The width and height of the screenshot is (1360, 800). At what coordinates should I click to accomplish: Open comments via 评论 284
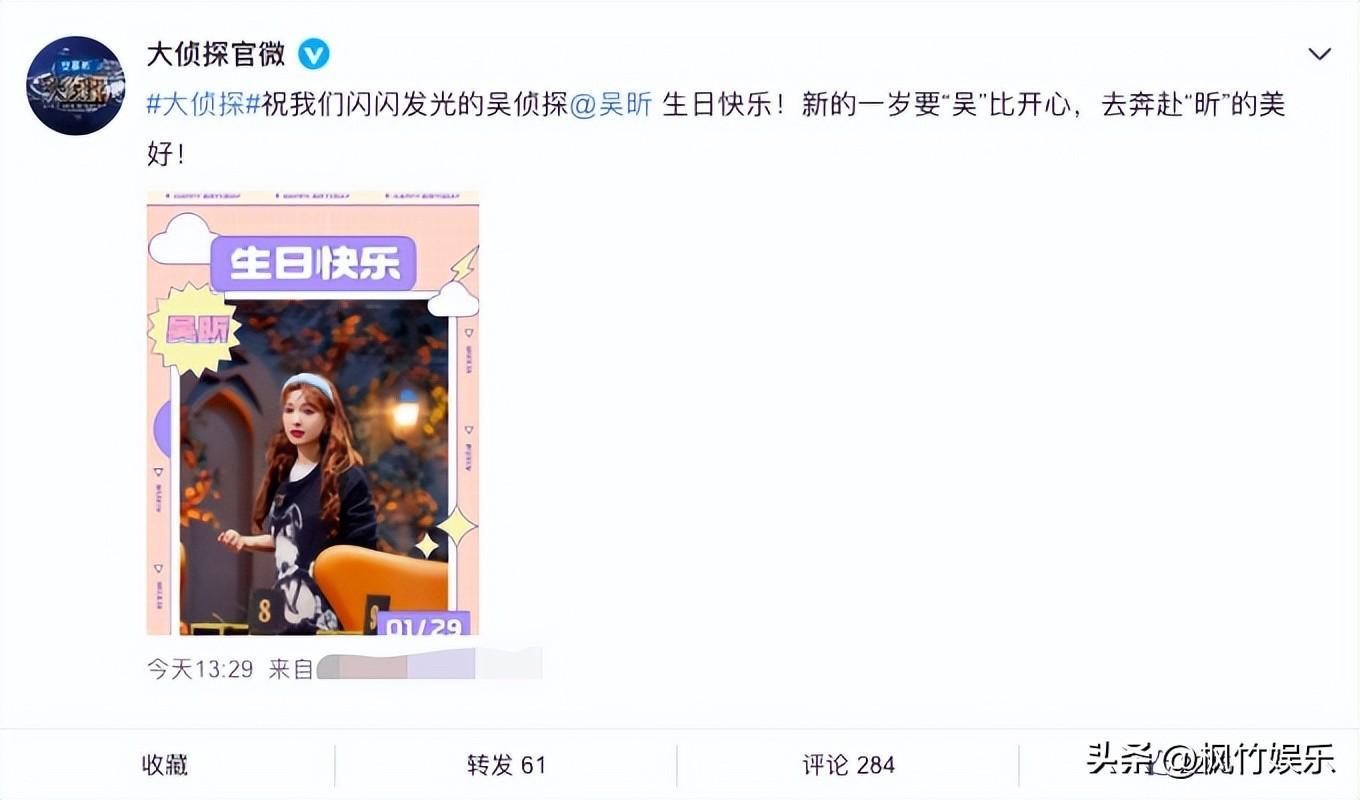pyautogui.click(x=848, y=765)
